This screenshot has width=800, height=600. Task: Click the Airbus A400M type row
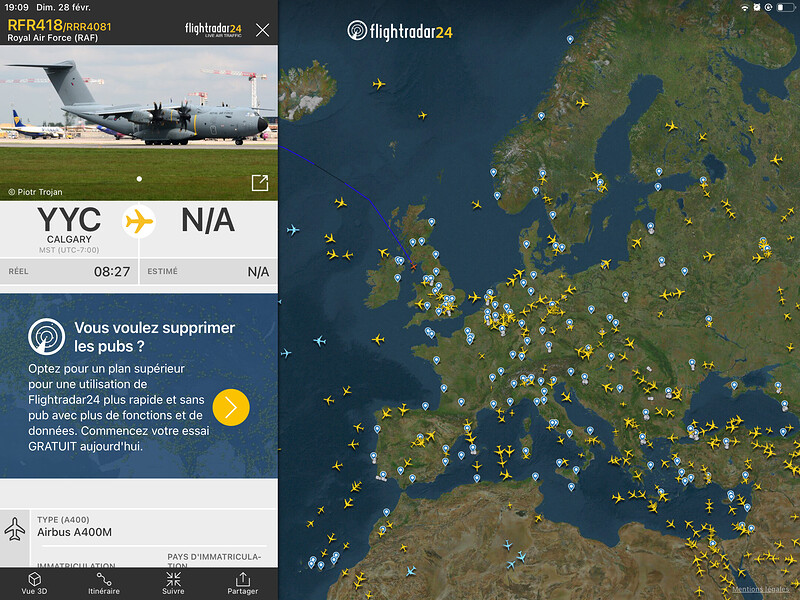click(153, 527)
